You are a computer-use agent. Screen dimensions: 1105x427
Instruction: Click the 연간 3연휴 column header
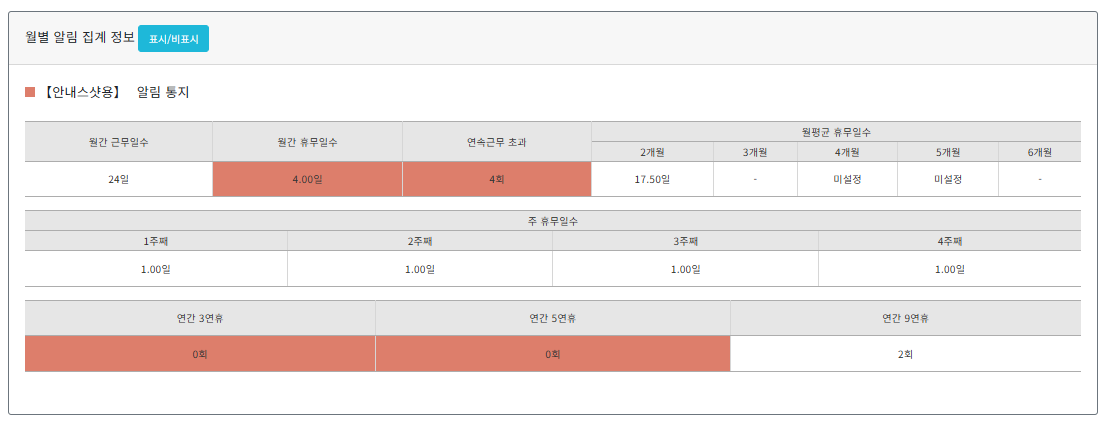[x=200, y=318]
